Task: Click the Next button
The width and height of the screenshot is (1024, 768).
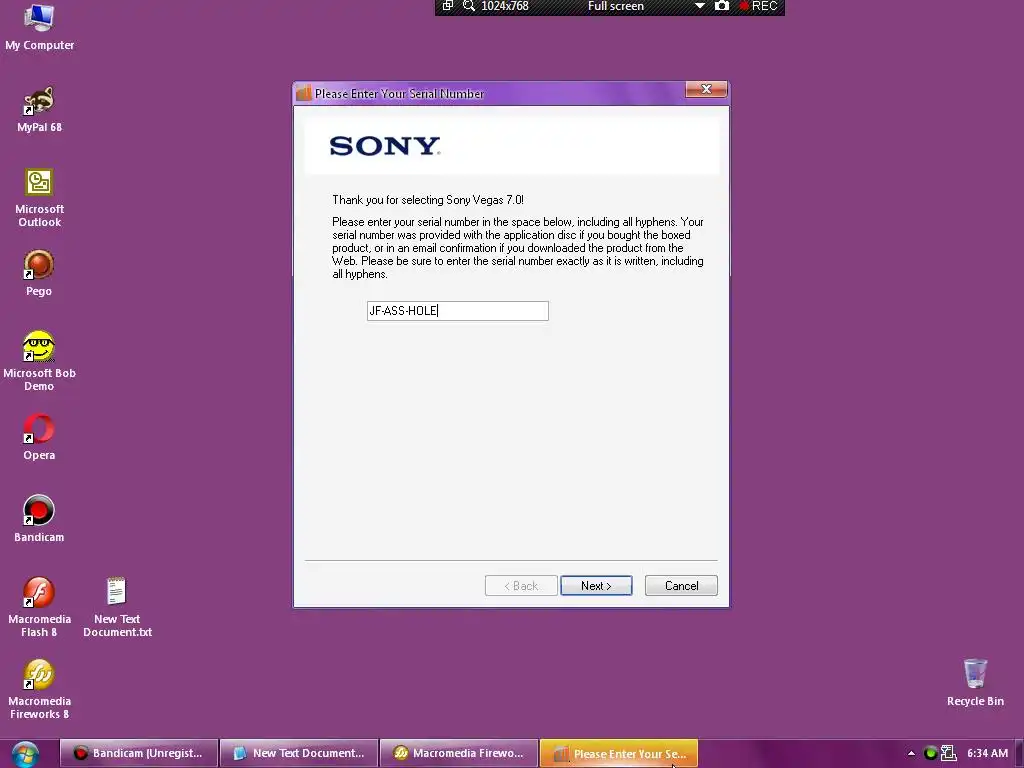Action: (x=596, y=586)
